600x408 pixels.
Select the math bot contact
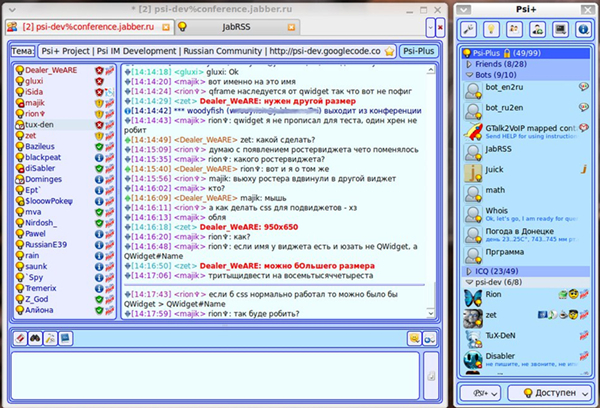(x=526, y=193)
